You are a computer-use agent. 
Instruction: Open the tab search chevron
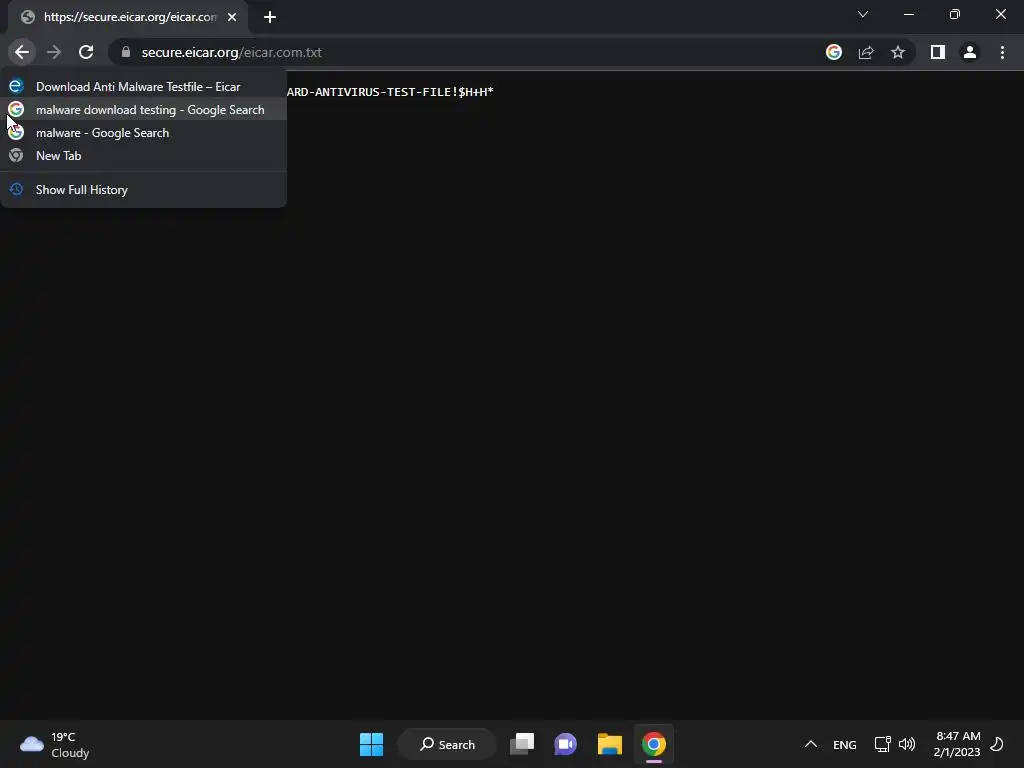click(x=863, y=14)
